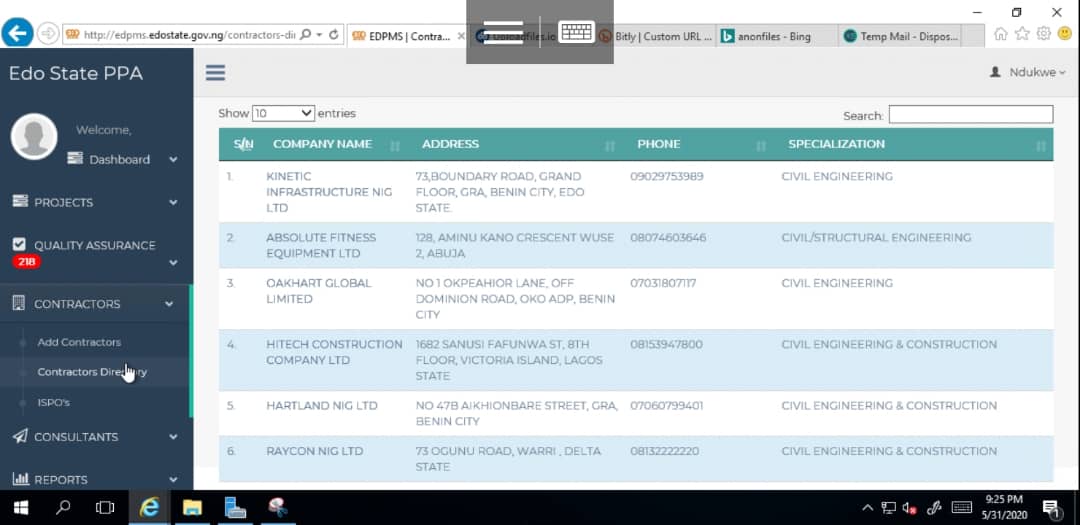Click the fourth pinned taskbar app icon
1080x525 pixels.
point(278,508)
